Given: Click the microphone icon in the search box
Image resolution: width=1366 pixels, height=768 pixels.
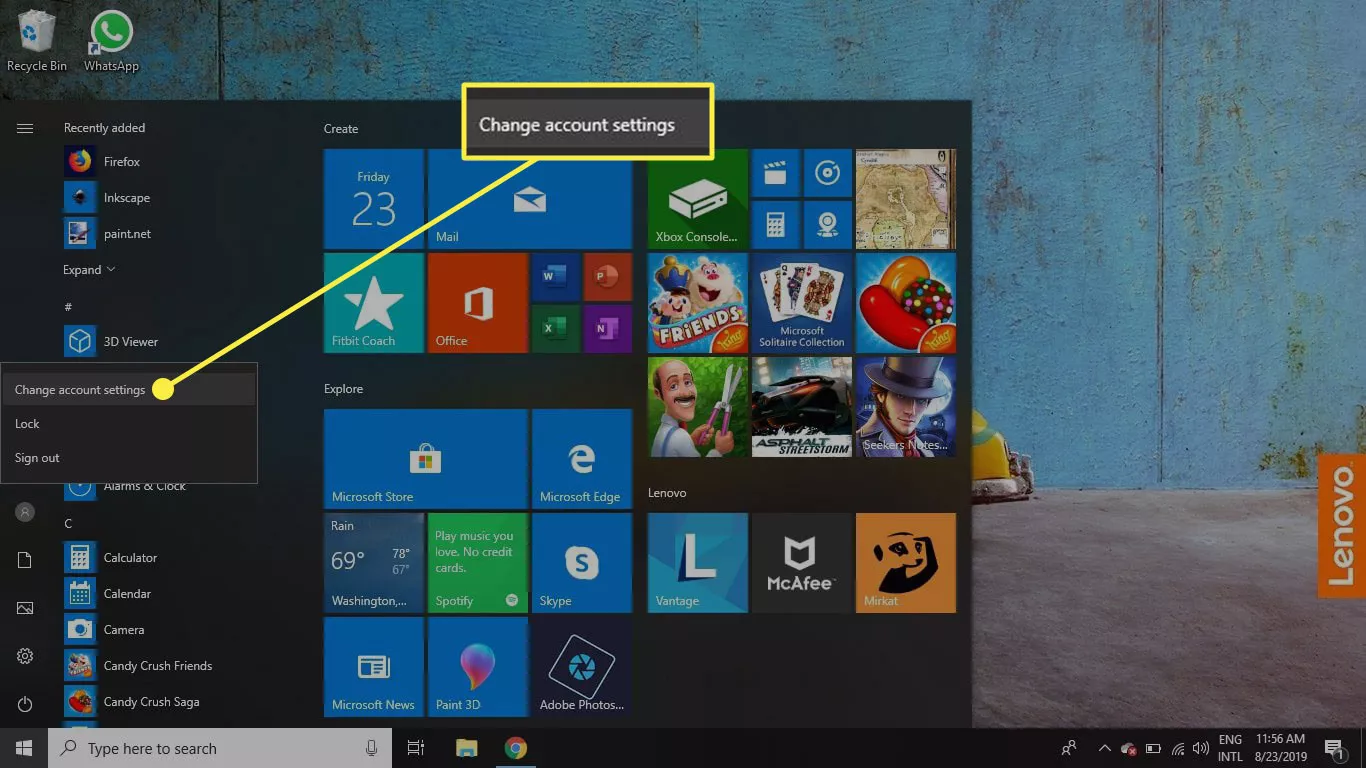Looking at the screenshot, I should pos(371,748).
